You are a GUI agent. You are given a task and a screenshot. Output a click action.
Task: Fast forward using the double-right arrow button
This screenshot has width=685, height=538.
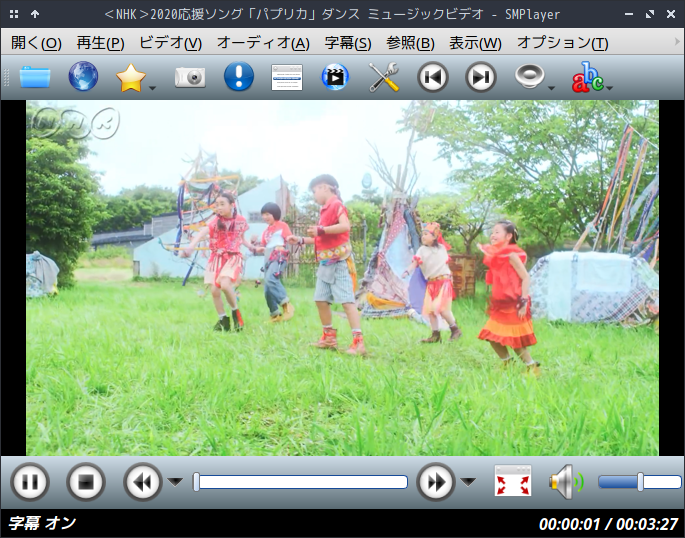coord(436,482)
